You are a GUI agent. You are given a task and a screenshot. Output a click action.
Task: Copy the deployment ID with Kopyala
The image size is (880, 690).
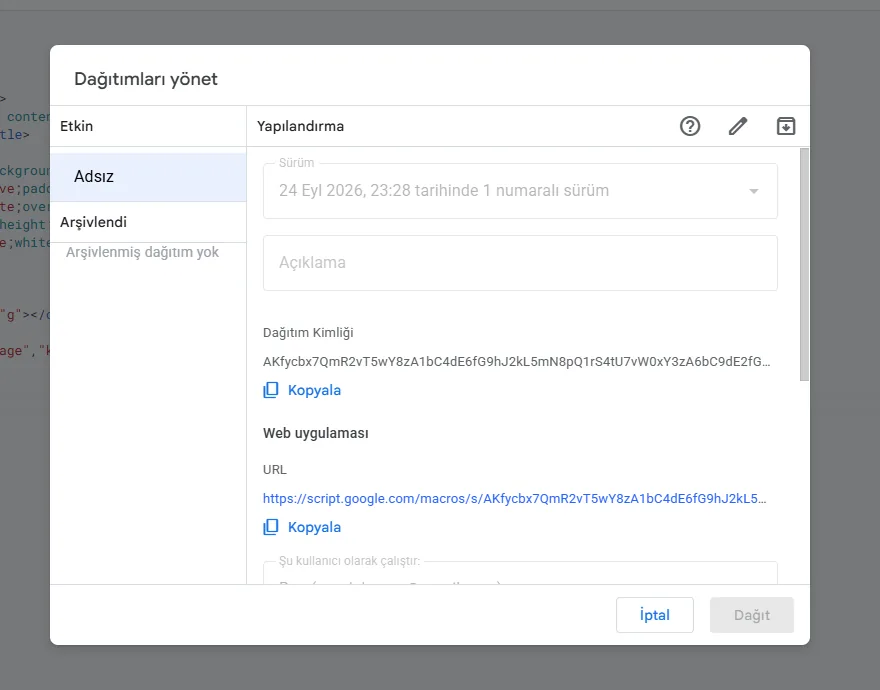click(314, 390)
